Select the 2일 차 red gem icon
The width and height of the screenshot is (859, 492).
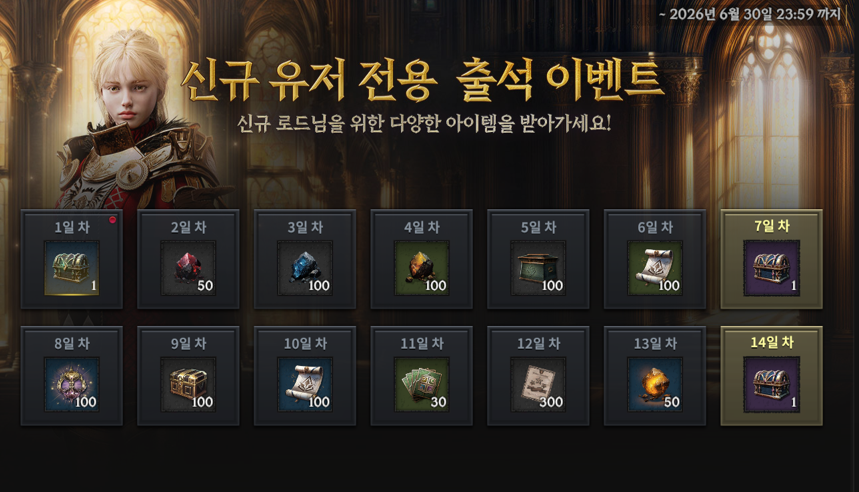click(188, 268)
